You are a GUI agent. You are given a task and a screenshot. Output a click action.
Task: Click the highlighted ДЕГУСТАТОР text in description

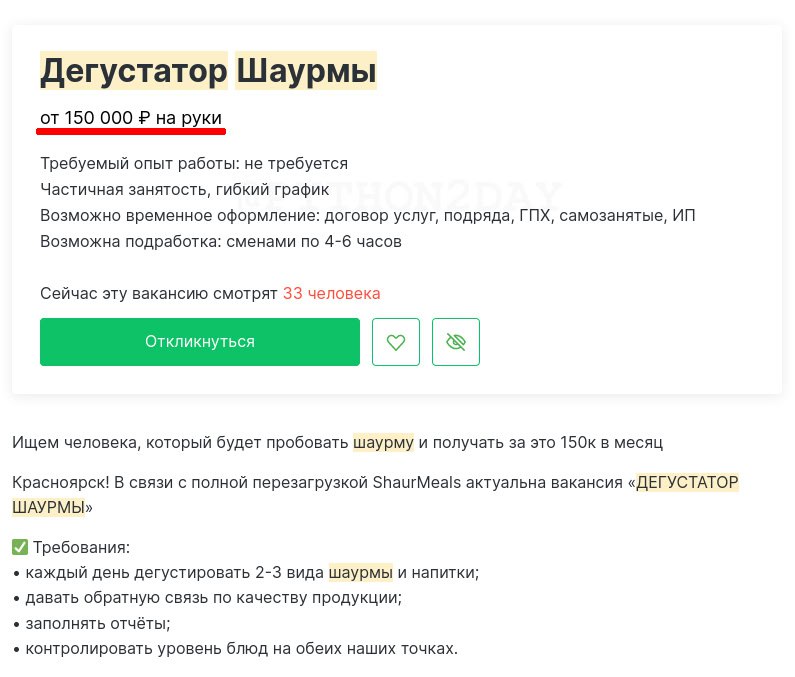(x=688, y=482)
